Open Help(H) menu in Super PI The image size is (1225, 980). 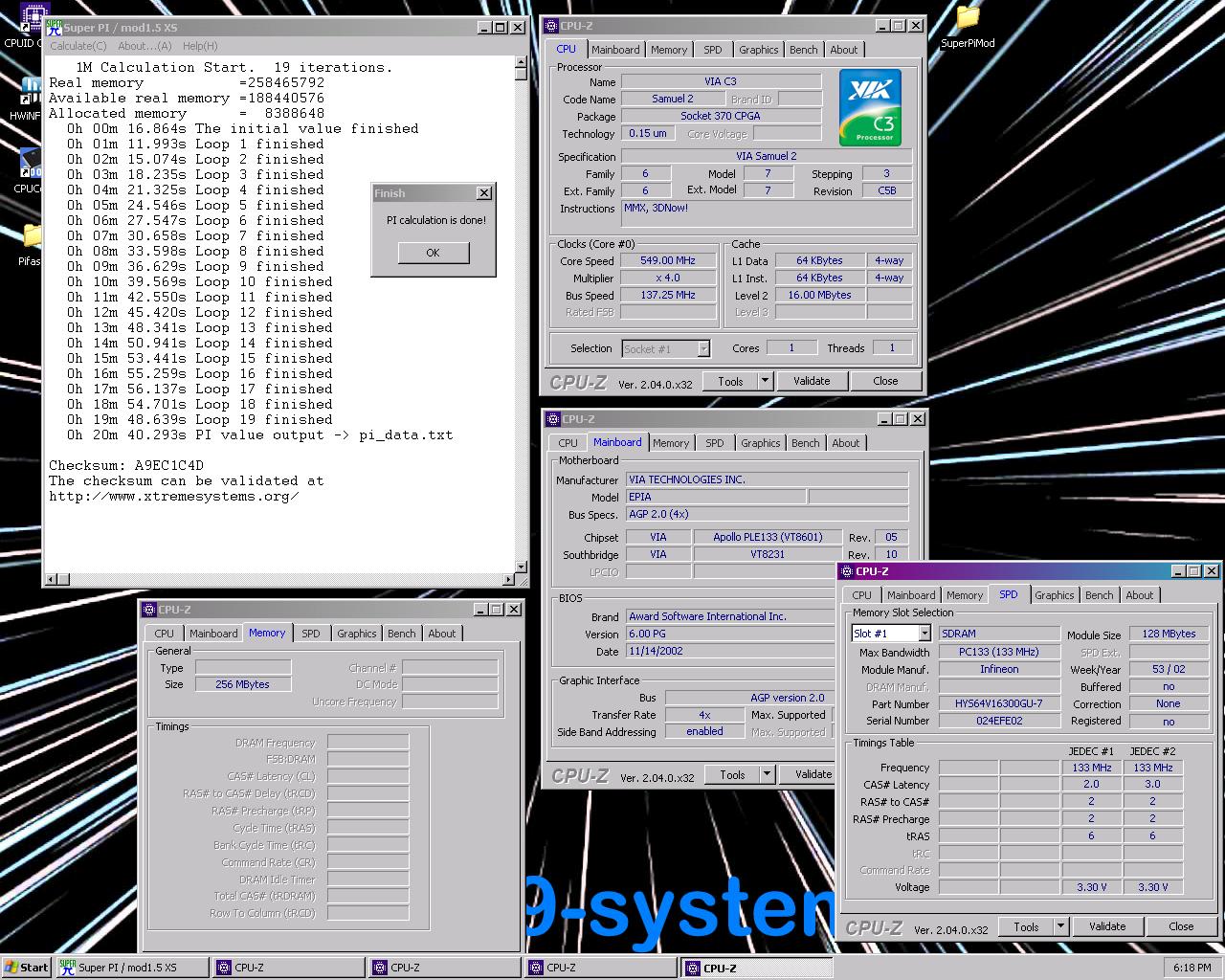coord(200,46)
